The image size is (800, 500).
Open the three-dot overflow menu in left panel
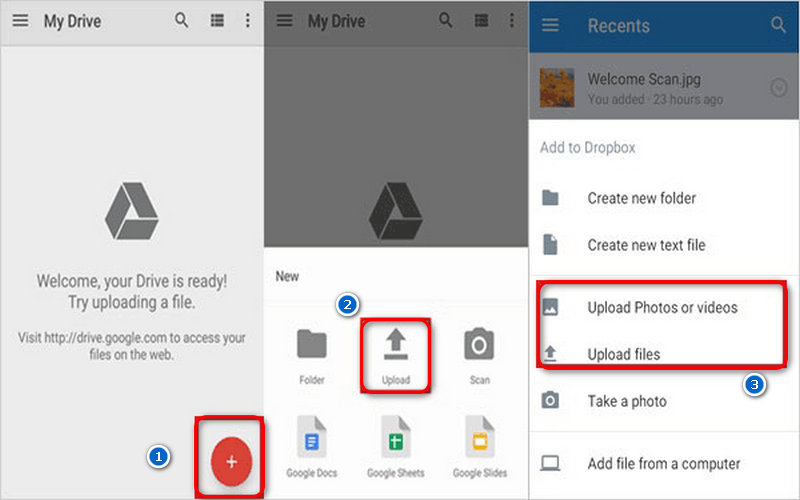point(248,21)
